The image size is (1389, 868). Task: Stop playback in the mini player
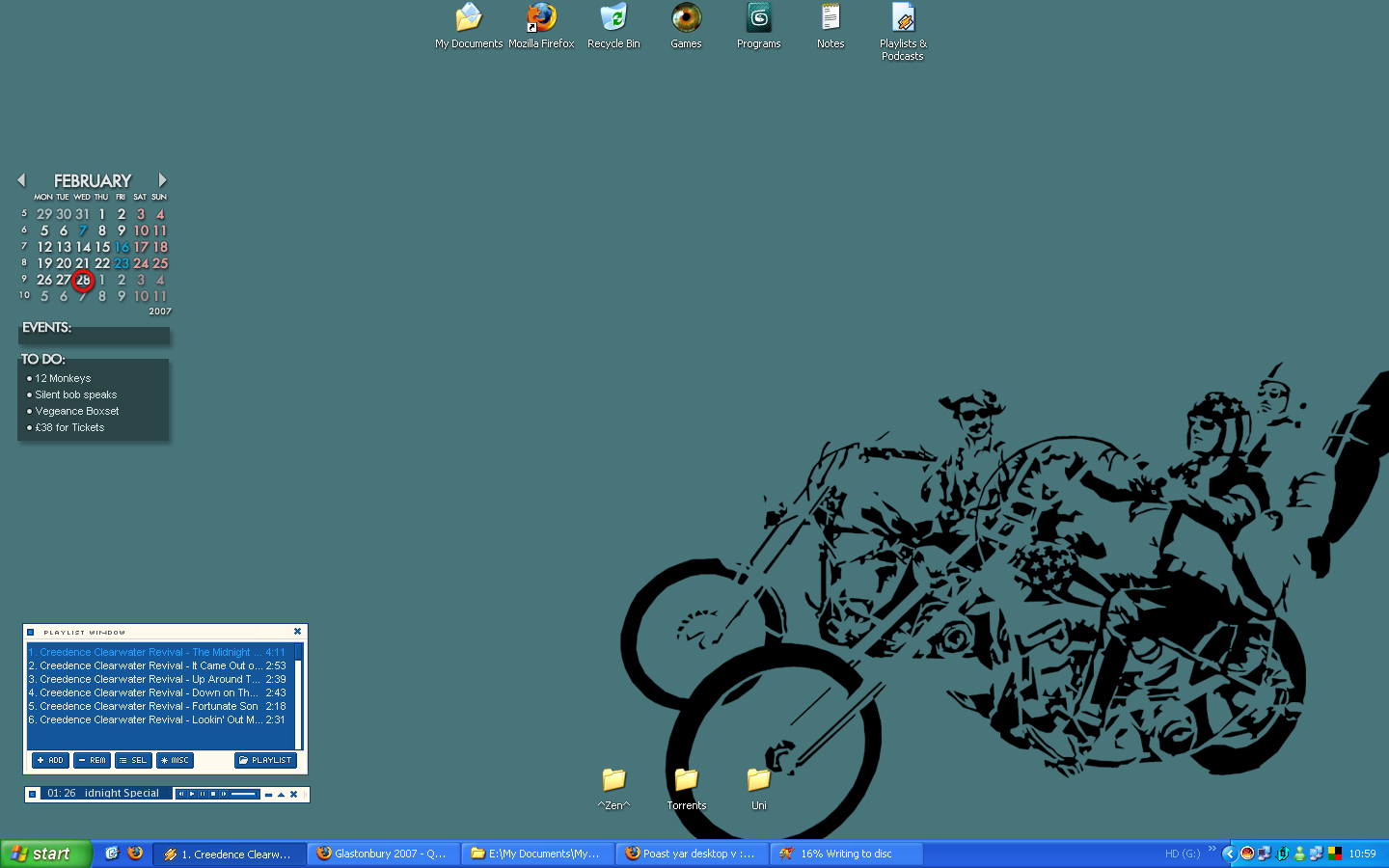tap(213, 794)
